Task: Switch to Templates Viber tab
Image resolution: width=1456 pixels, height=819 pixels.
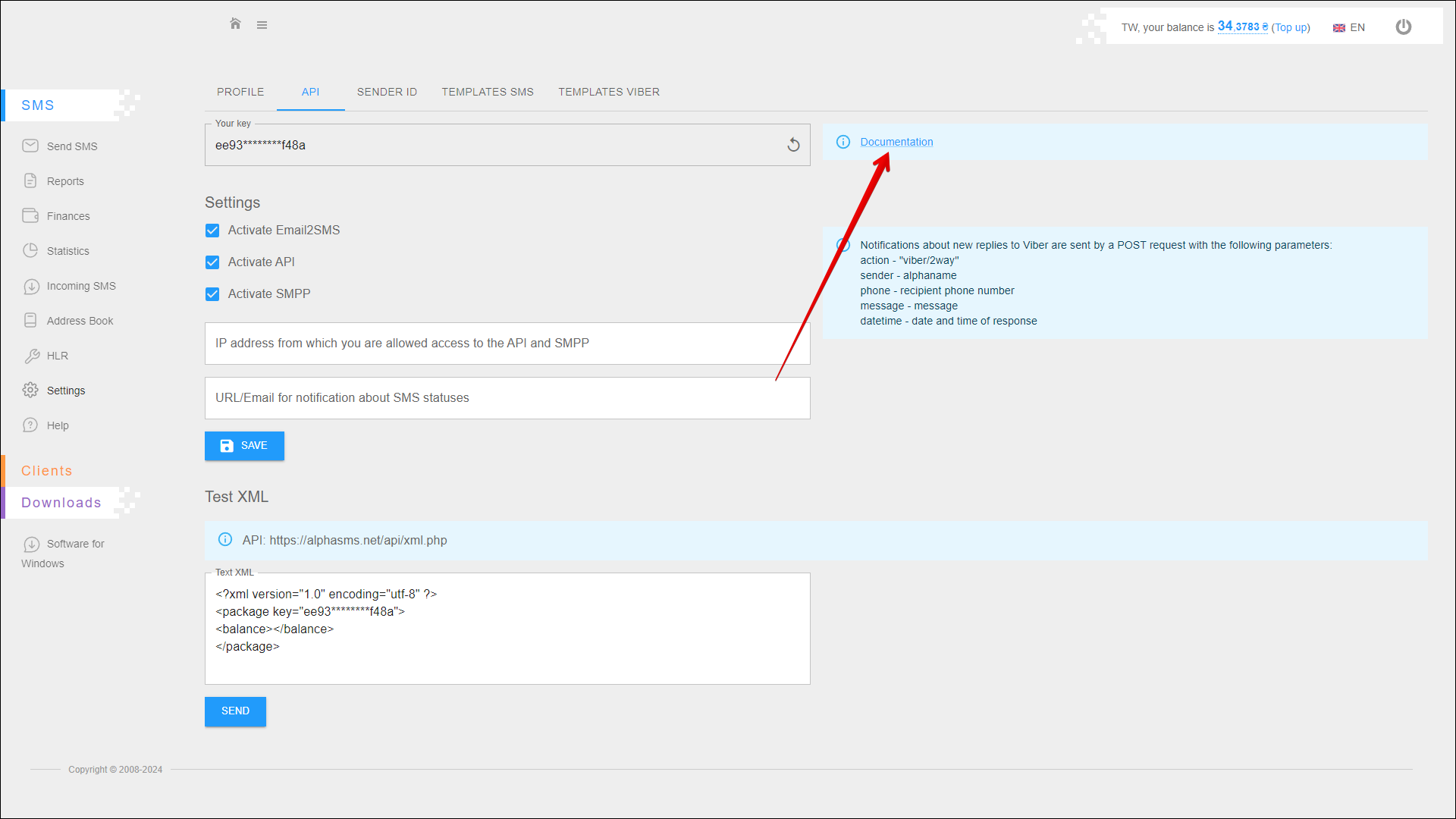Action: (x=609, y=92)
